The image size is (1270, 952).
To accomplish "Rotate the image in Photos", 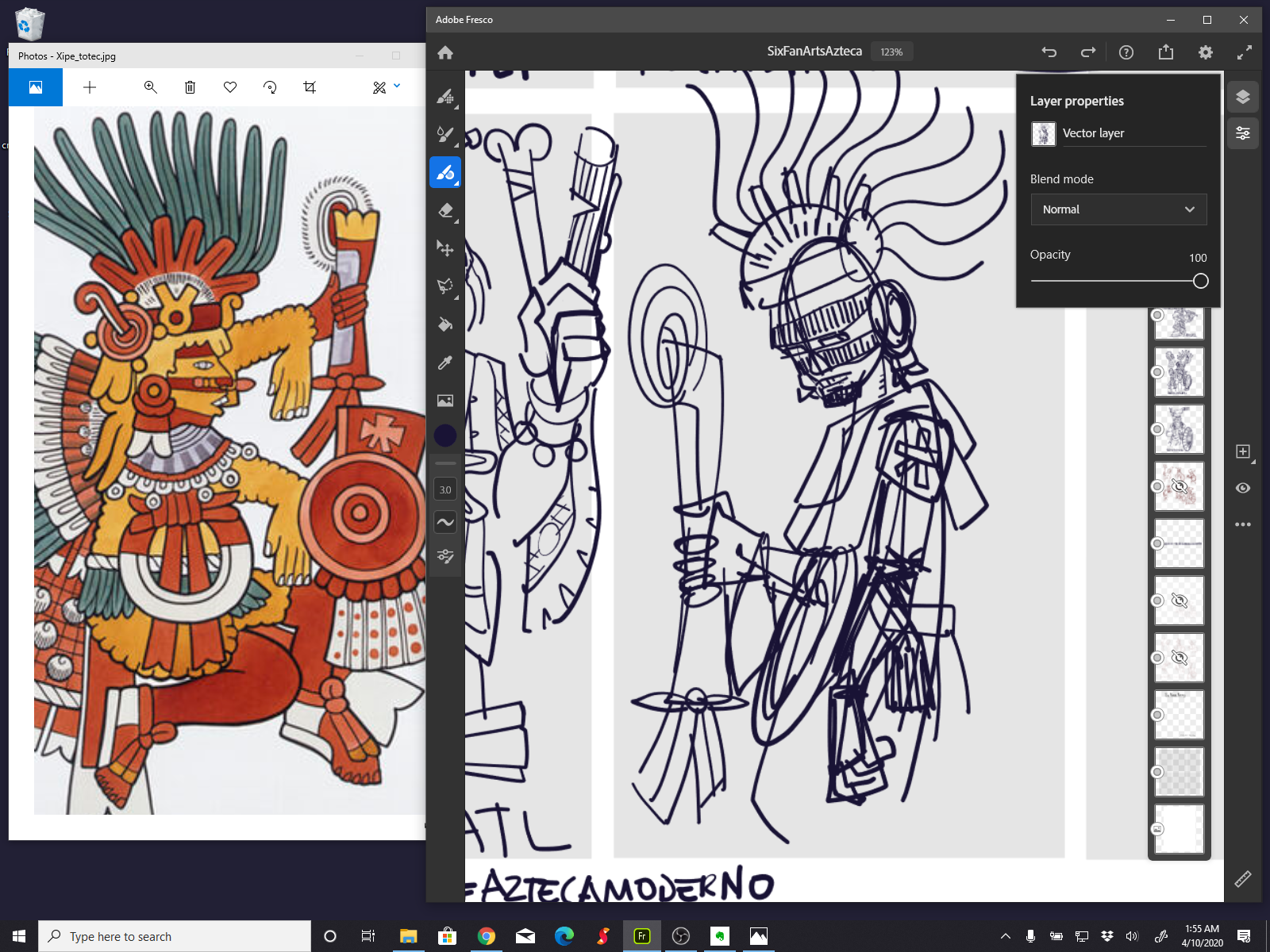I will point(270,87).
